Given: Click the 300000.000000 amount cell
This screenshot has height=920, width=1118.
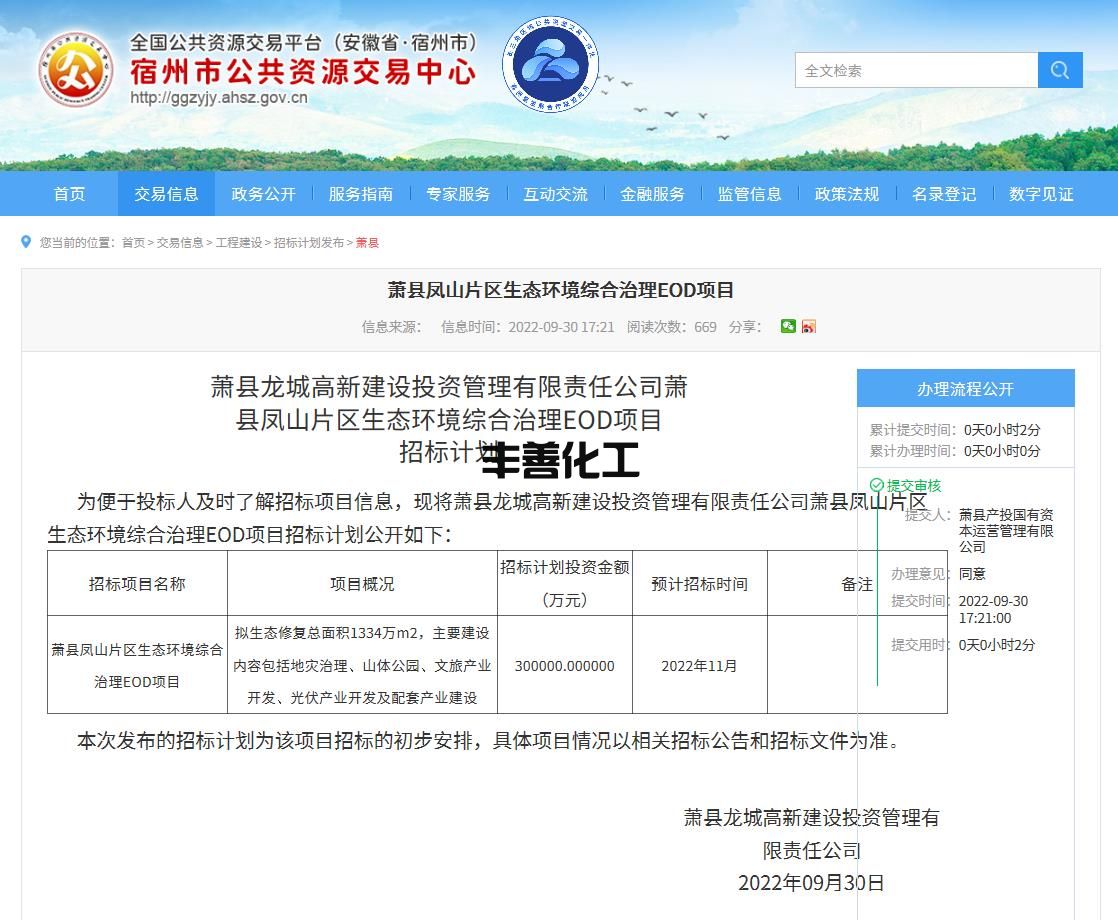Looking at the screenshot, I should [x=565, y=665].
